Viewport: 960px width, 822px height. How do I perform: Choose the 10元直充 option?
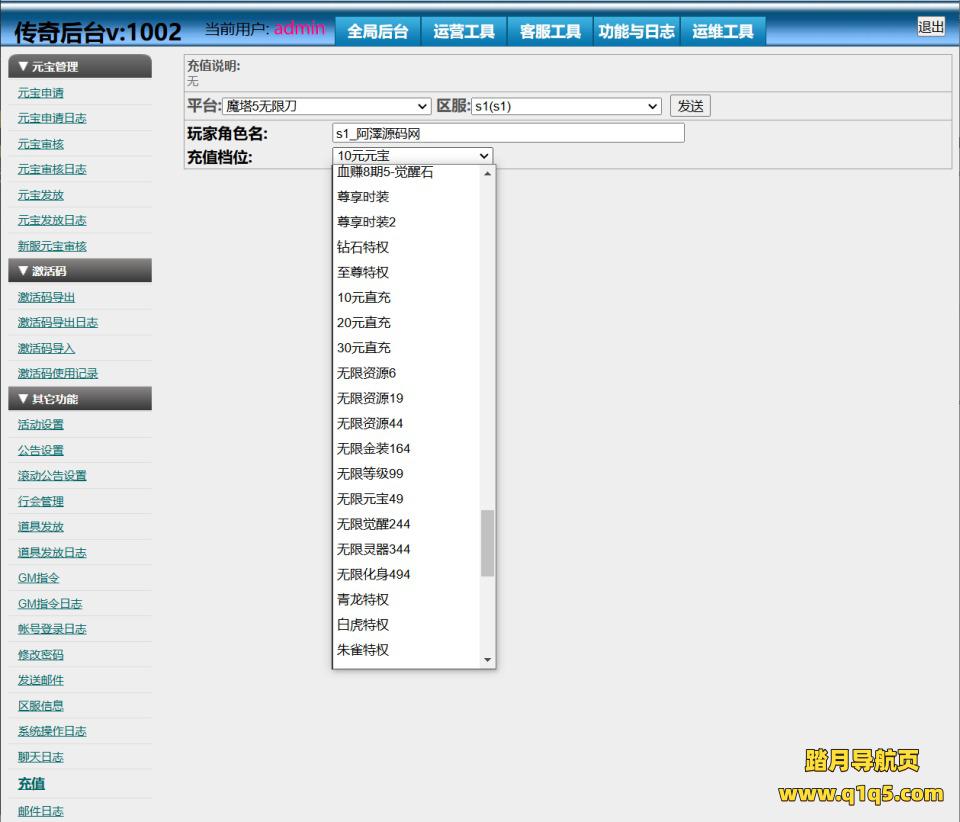[364, 297]
